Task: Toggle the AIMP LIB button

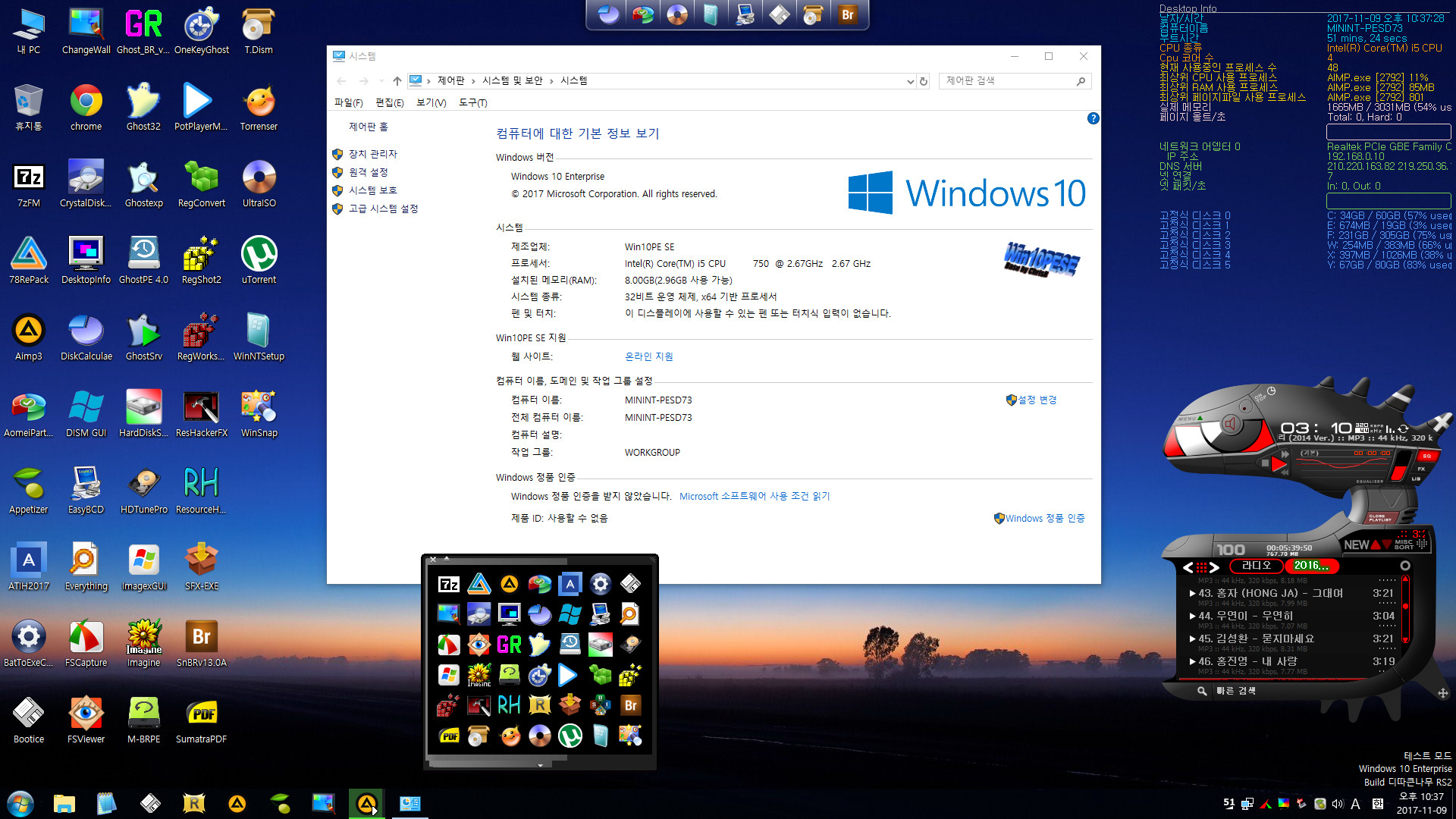Action: 1416,479
